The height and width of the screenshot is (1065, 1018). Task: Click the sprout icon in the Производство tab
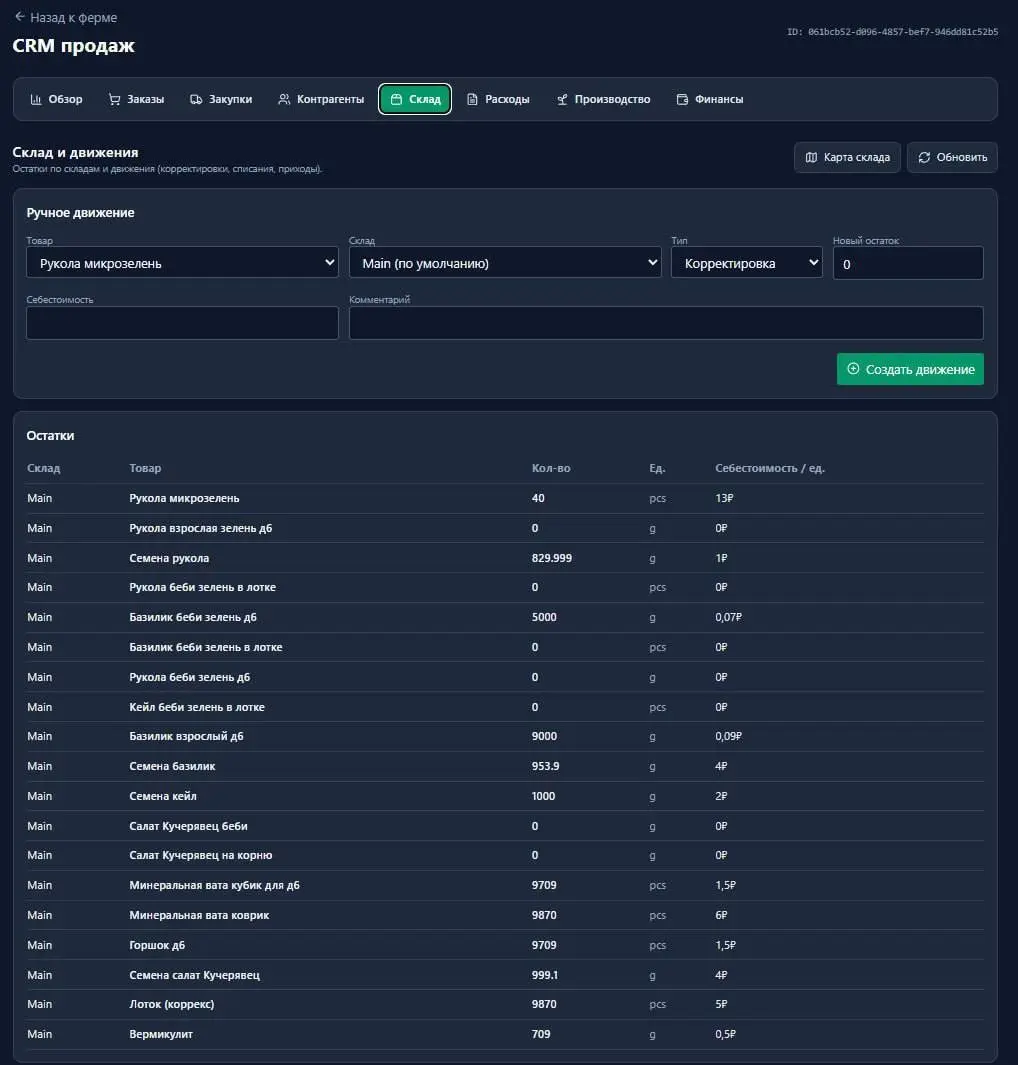pos(562,99)
